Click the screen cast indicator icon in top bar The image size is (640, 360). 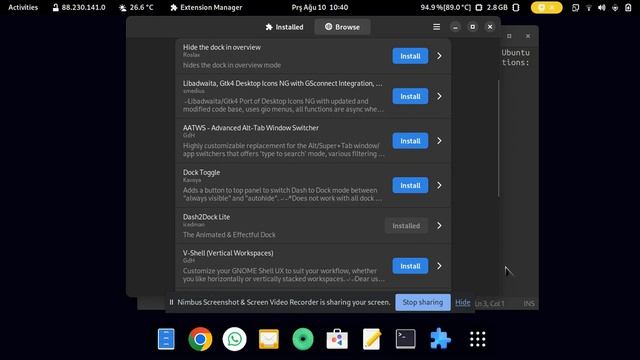click(576, 7)
